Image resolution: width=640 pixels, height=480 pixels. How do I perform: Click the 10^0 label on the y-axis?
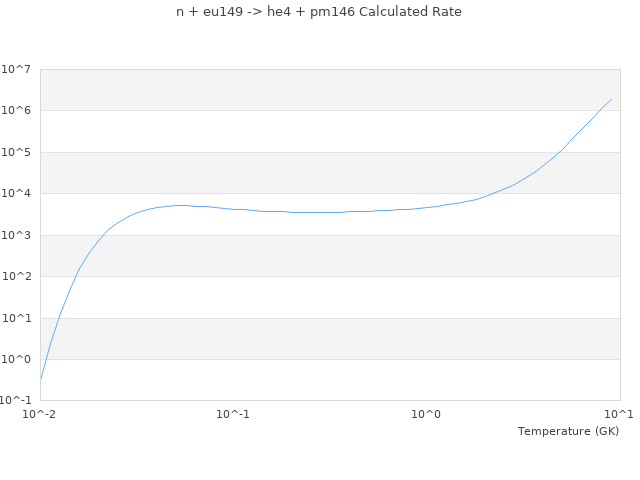[16, 360]
